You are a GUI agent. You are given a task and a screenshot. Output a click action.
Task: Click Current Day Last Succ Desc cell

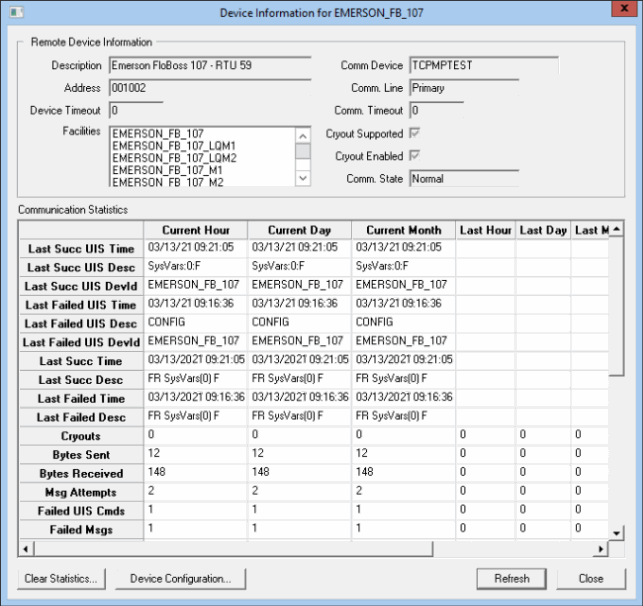pyautogui.click(x=299, y=378)
